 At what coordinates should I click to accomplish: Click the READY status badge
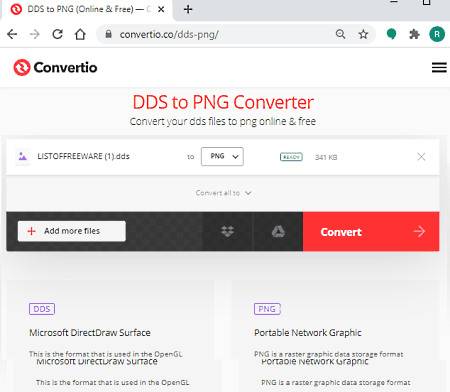291,157
